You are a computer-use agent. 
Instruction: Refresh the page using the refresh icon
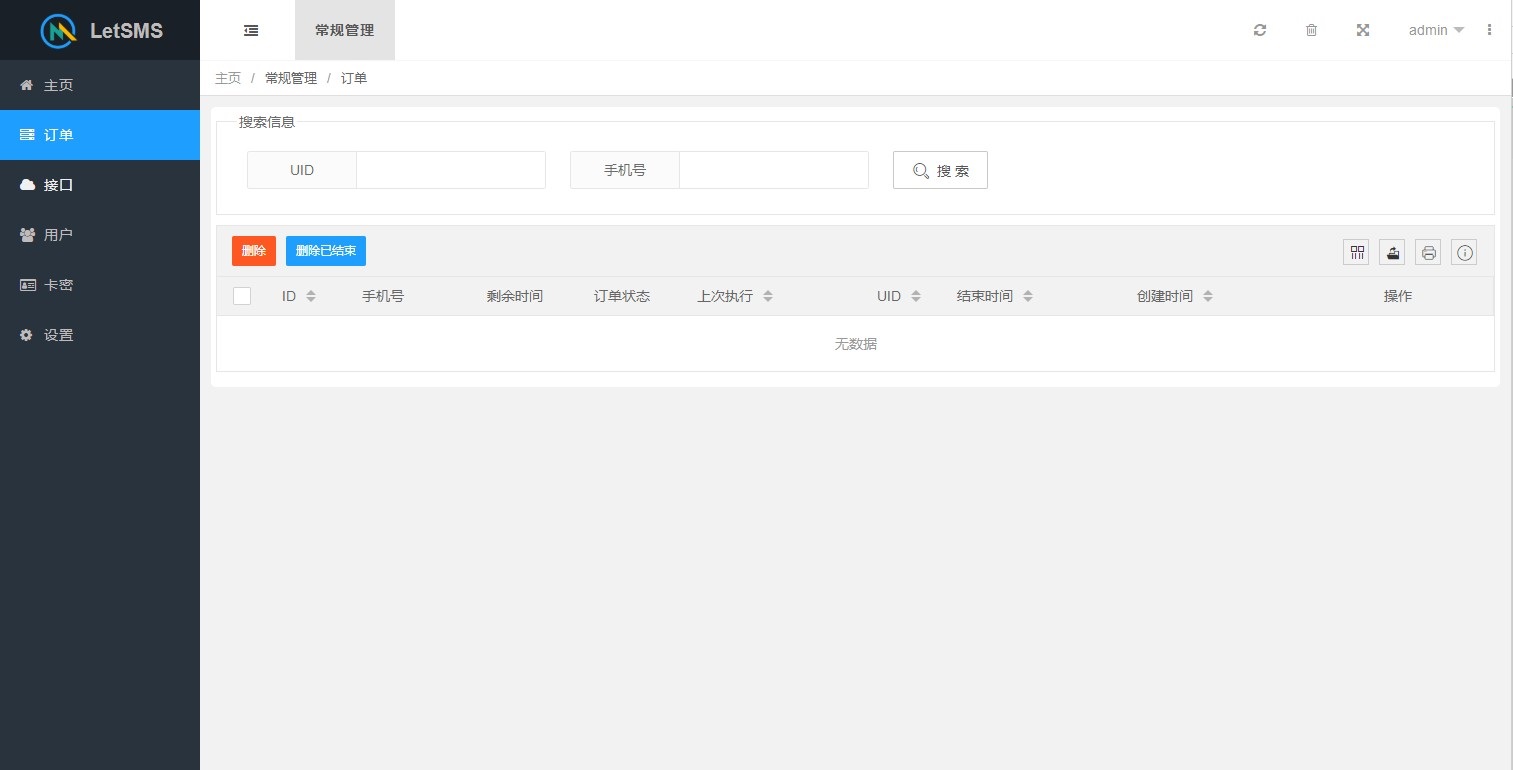pyautogui.click(x=1259, y=30)
